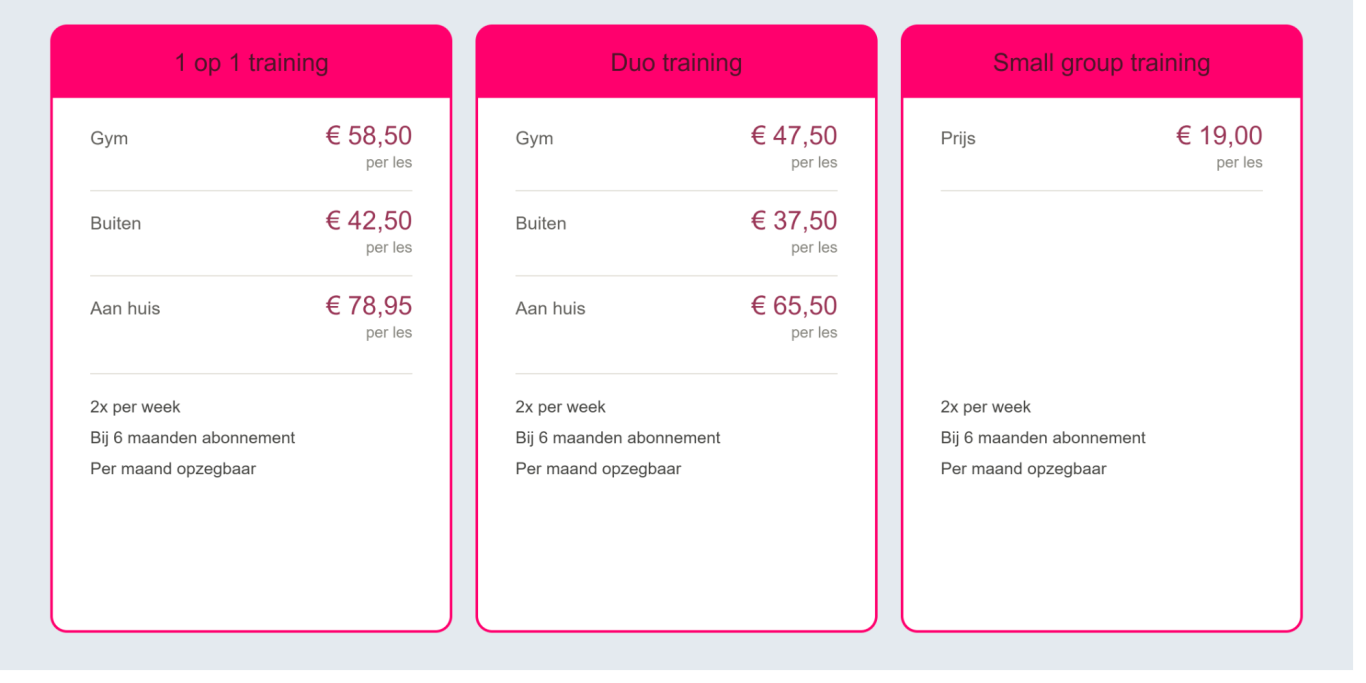Click 'Per maand opzegbaar' in Small group card
This screenshot has height=683, width=1366.
click(x=1023, y=469)
